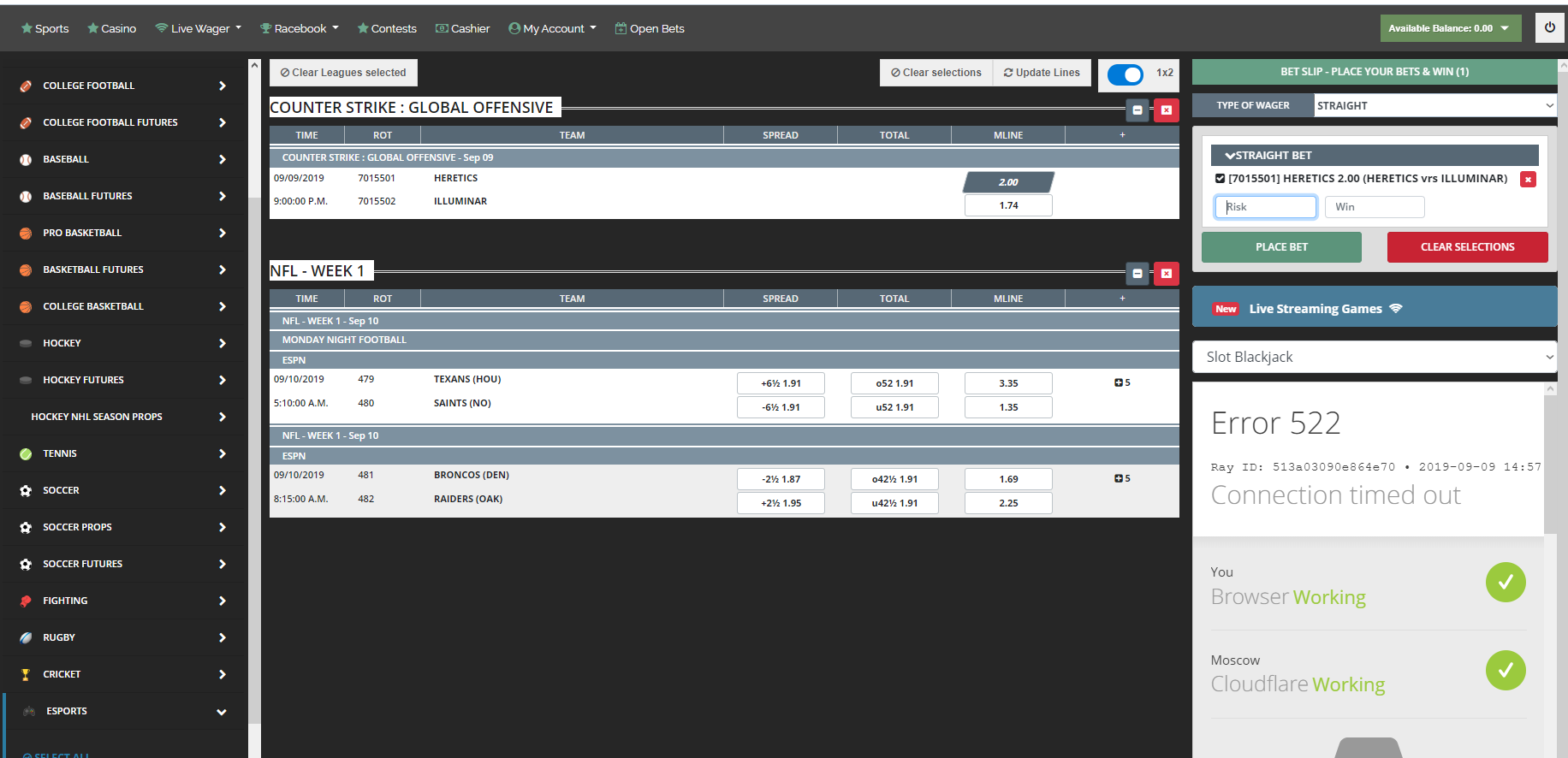This screenshot has width=1568, height=758.
Task: Minimize the NFL Week 1 panel
Action: tap(1137, 274)
